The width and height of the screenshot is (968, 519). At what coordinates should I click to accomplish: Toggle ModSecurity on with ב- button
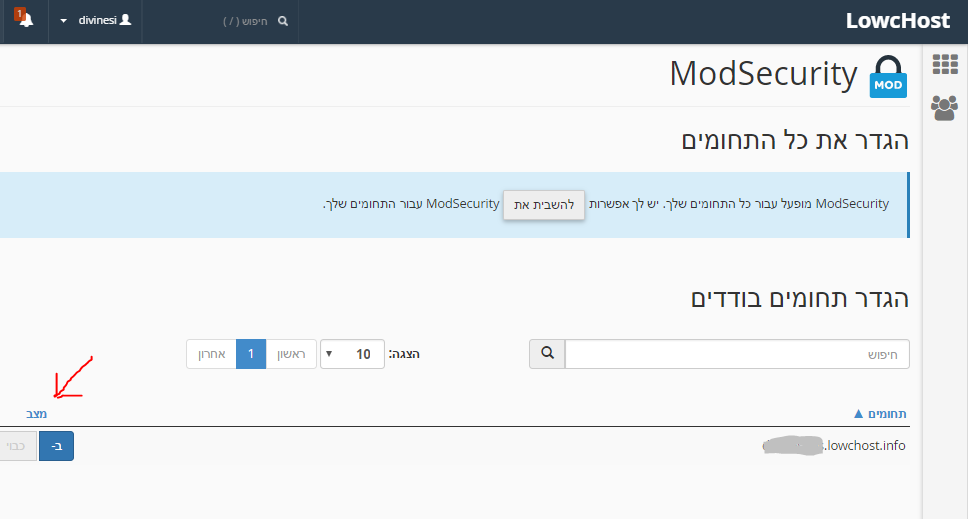(x=56, y=446)
